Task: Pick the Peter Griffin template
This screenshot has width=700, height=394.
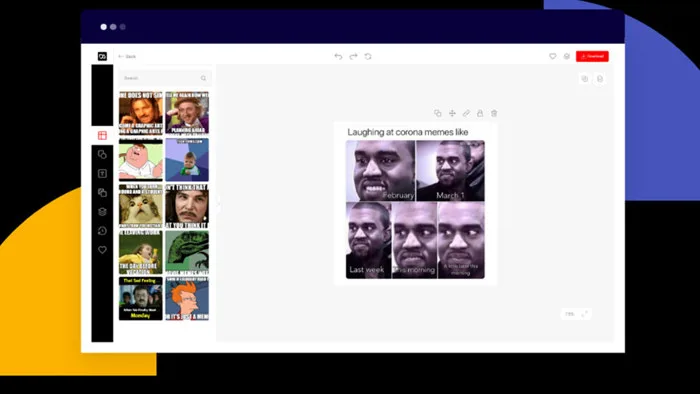Action: (141, 159)
